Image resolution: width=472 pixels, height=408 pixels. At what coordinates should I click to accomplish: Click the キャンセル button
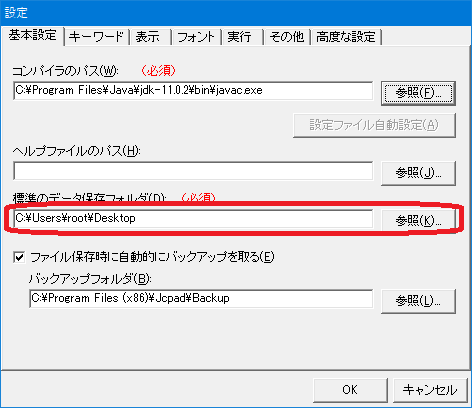coord(430,390)
